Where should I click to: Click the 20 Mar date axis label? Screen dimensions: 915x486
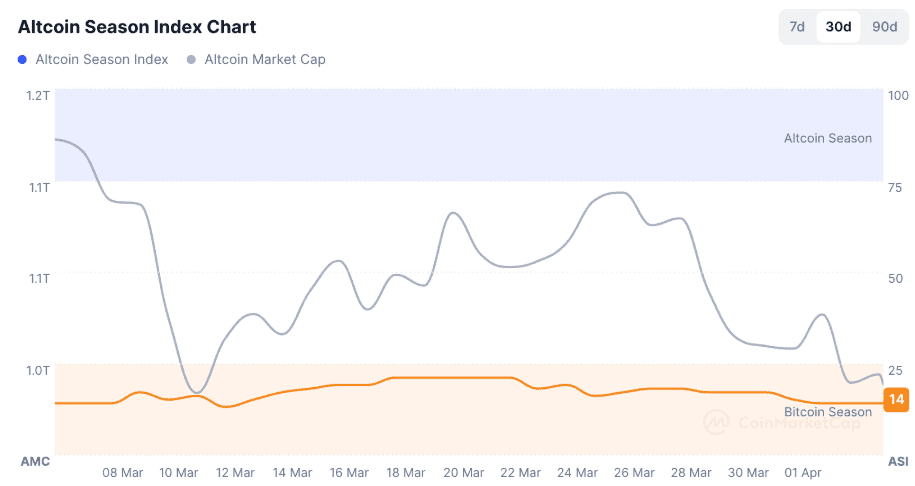464,472
